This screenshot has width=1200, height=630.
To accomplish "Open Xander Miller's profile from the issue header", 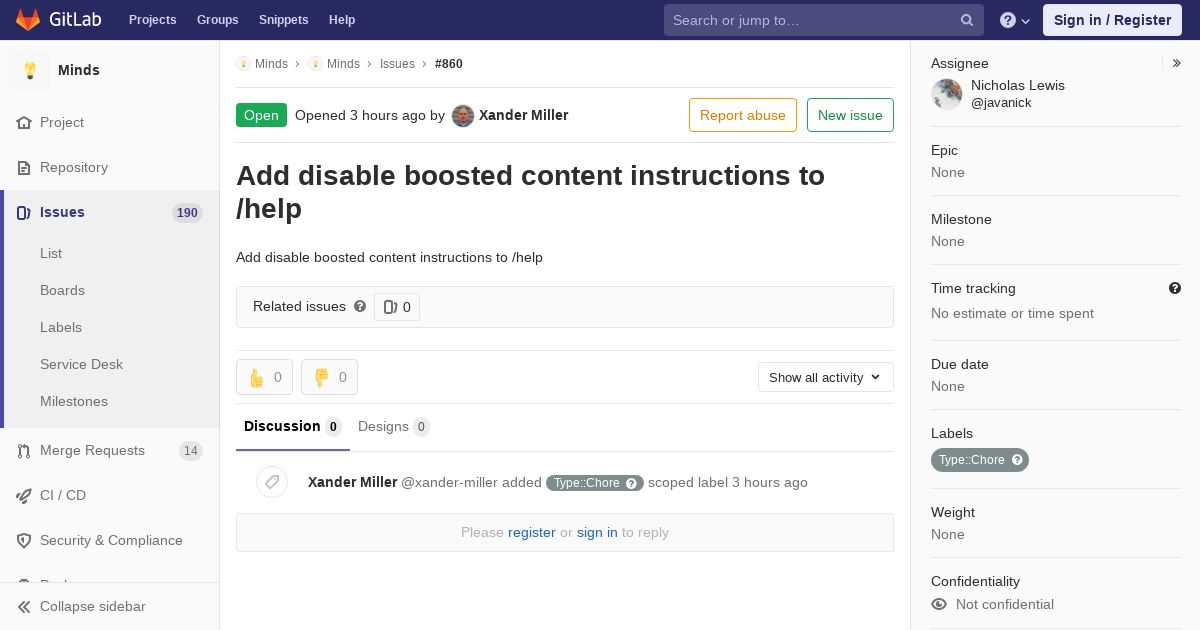I will click(x=523, y=115).
